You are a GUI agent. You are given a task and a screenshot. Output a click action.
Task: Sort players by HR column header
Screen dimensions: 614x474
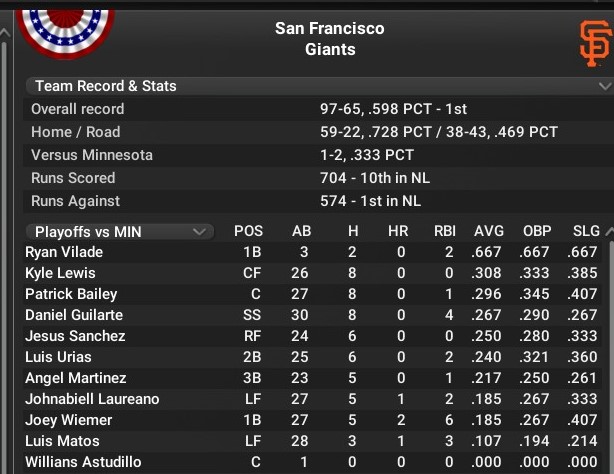[x=397, y=232]
